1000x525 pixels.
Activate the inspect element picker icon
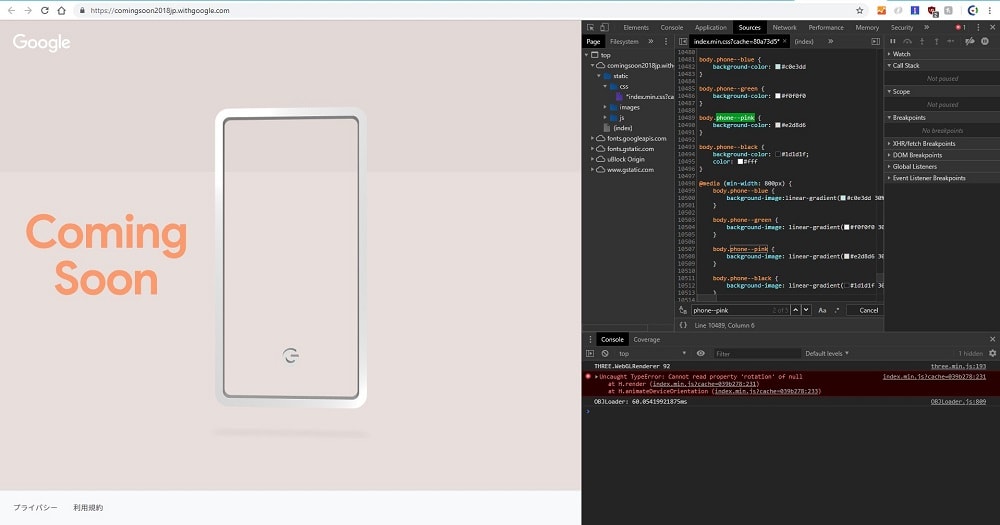[591, 27]
